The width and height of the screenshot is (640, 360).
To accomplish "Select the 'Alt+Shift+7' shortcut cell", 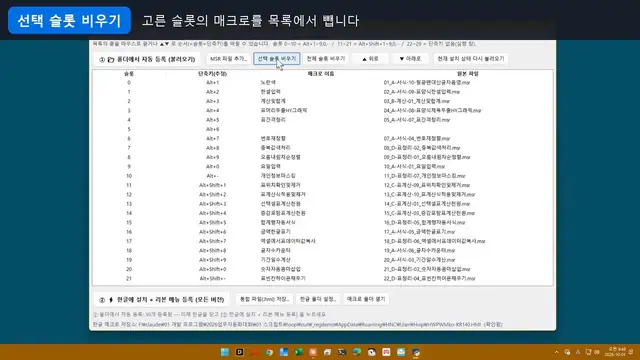I will click(212, 241).
